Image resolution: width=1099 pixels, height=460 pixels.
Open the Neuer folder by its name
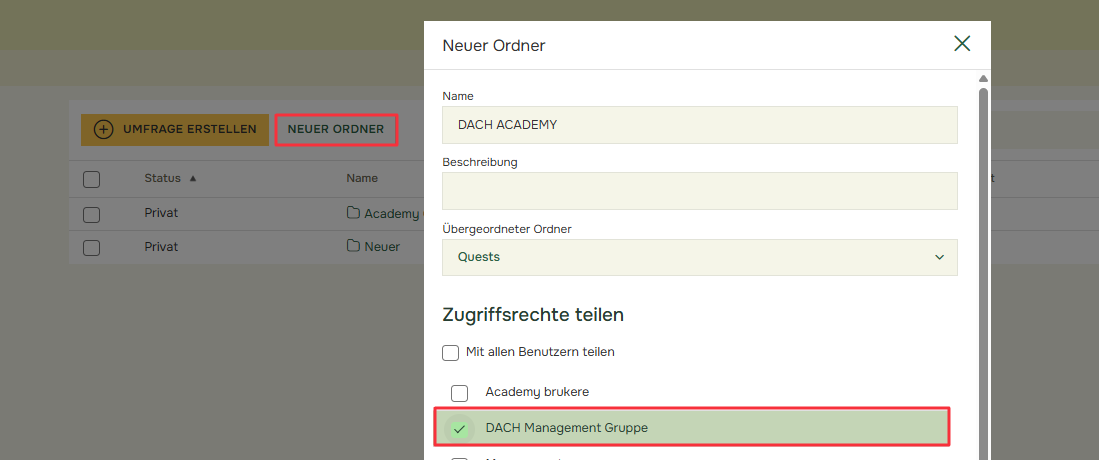382,246
